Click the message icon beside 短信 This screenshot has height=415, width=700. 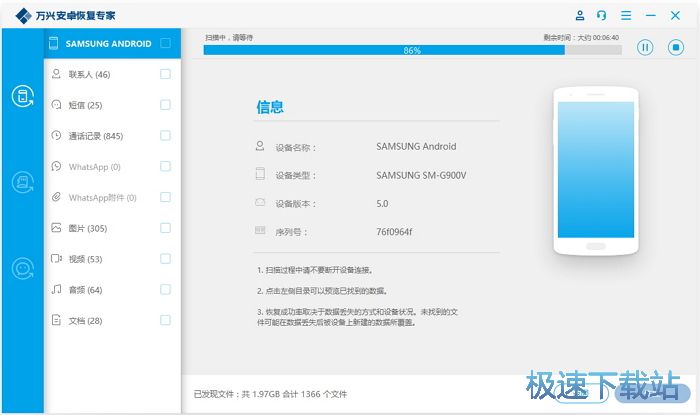[x=56, y=104]
